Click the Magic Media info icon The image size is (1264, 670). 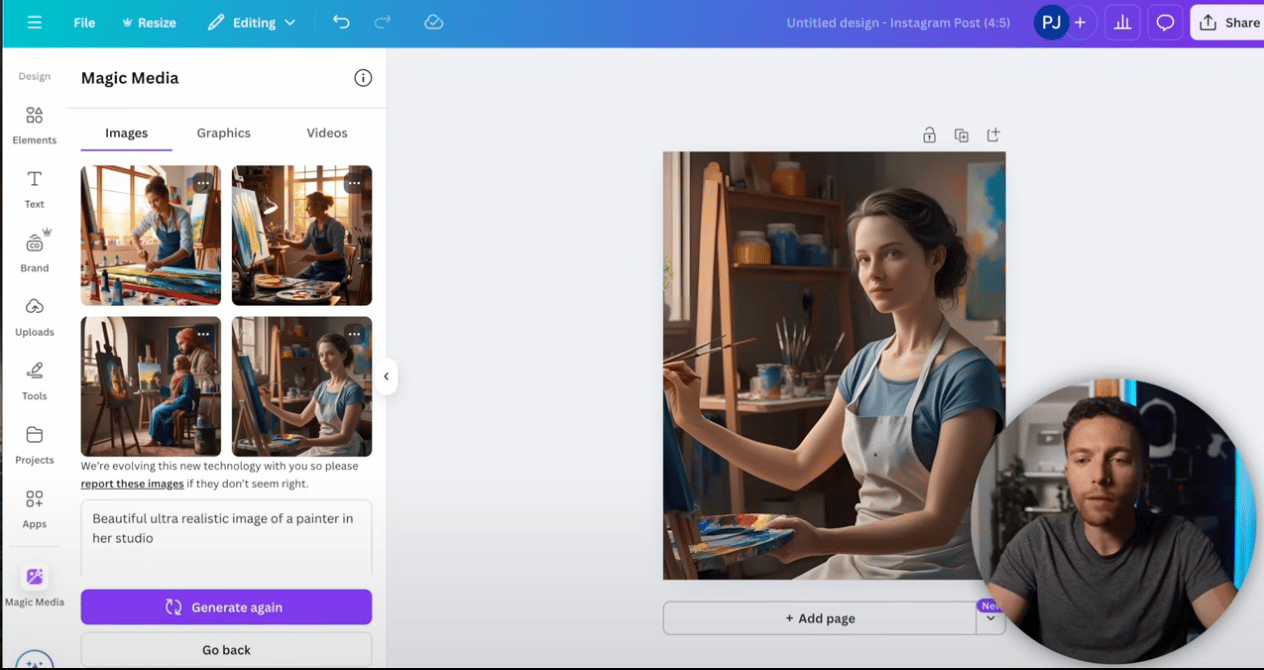363,78
